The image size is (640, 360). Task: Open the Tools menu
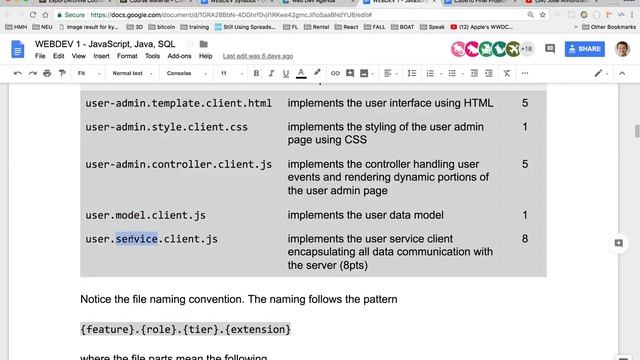[152, 56]
